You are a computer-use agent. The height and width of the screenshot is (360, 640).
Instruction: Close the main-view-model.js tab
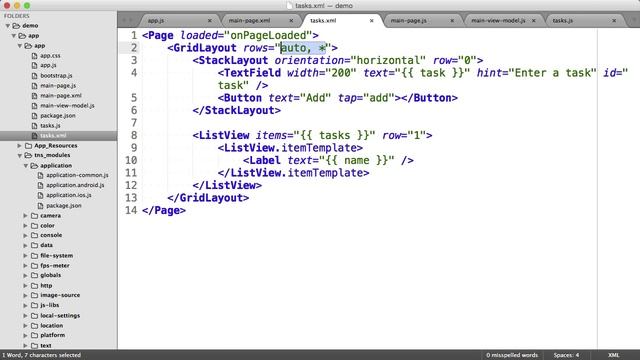click(533, 20)
